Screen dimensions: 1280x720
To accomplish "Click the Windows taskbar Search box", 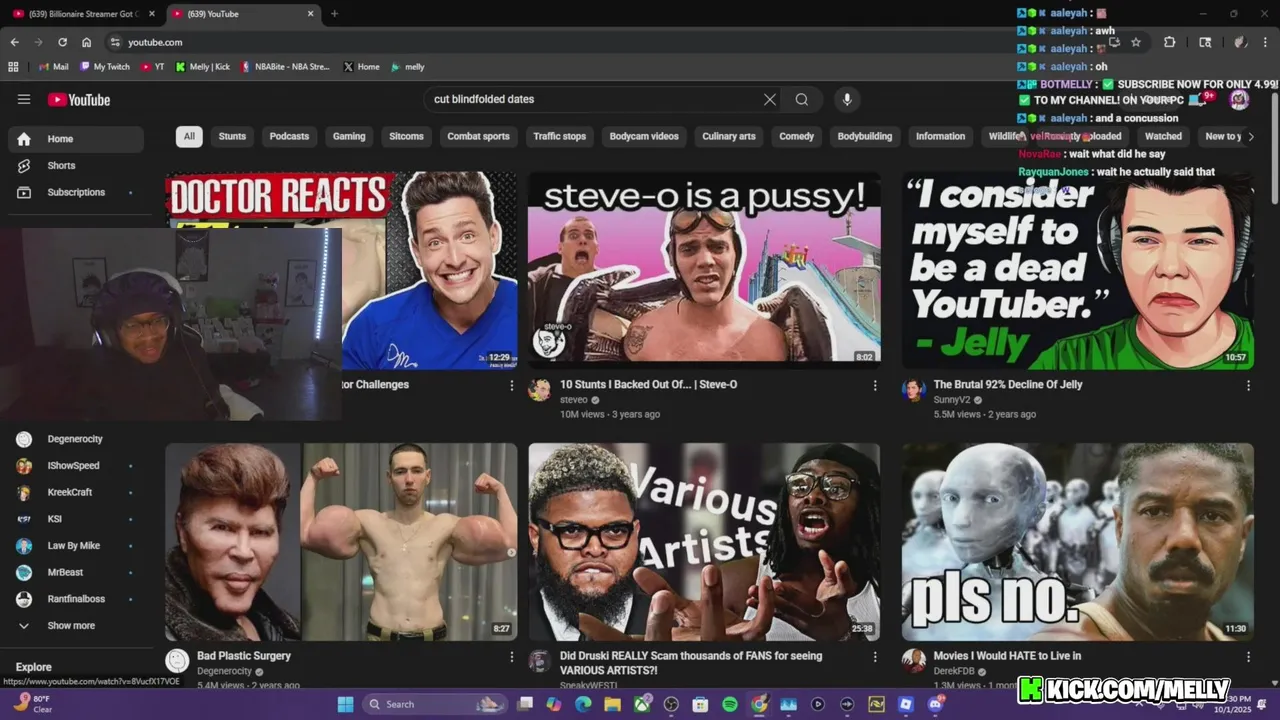I will [x=433, y=704].
